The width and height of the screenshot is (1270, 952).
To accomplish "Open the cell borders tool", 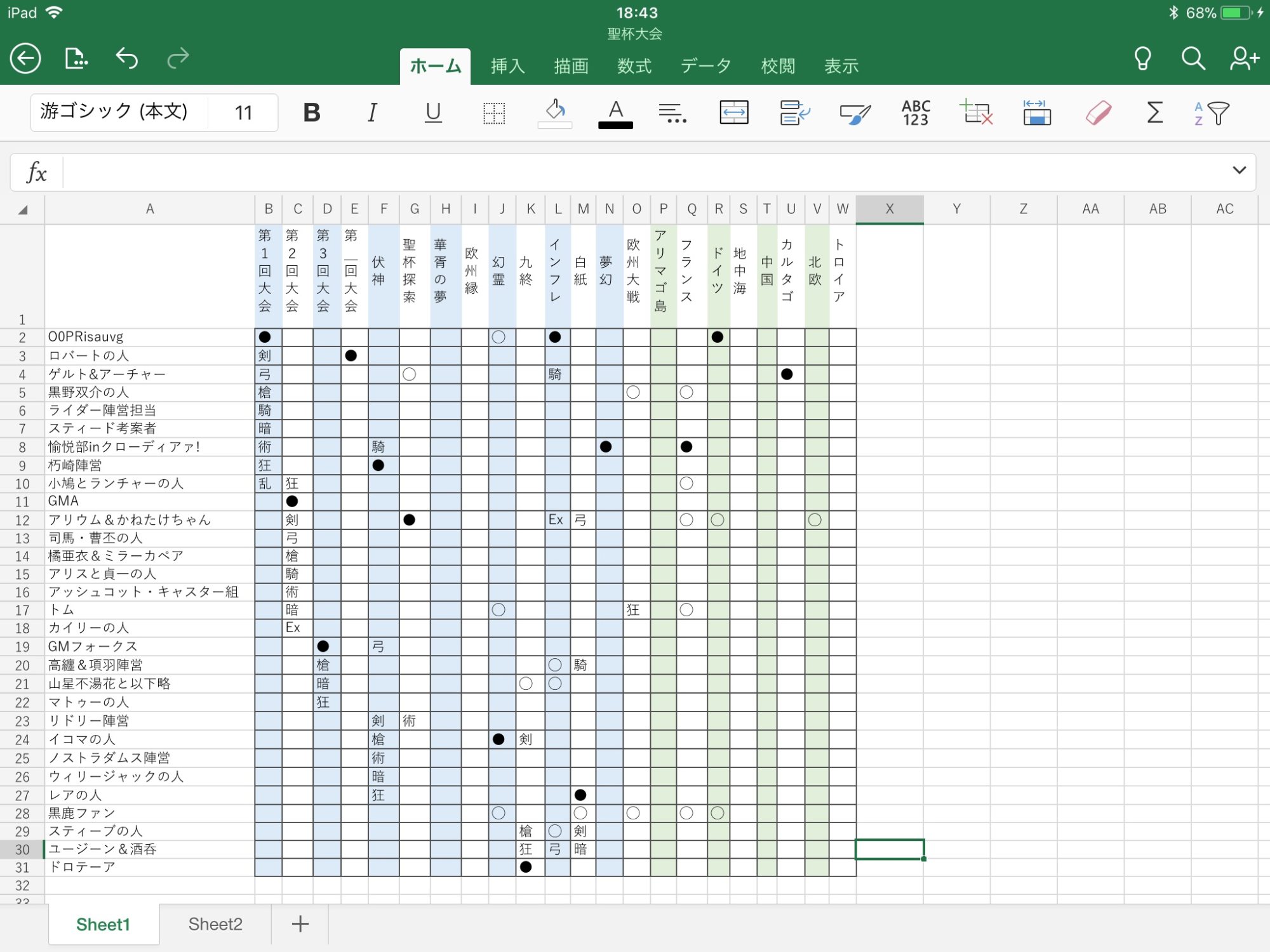I will pos(493,113).
